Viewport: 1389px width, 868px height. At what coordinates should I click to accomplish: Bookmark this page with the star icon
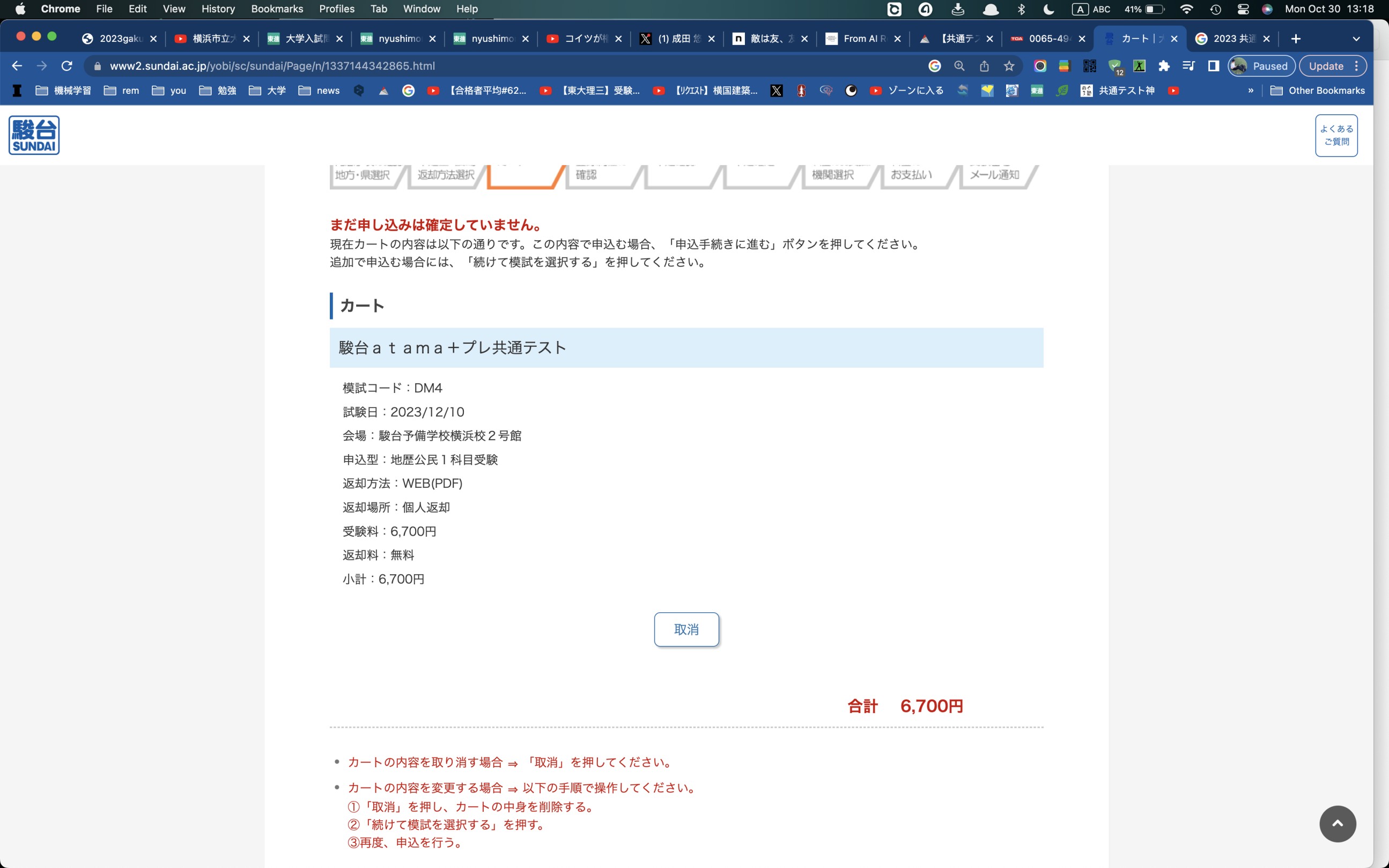click(1009, 66)
